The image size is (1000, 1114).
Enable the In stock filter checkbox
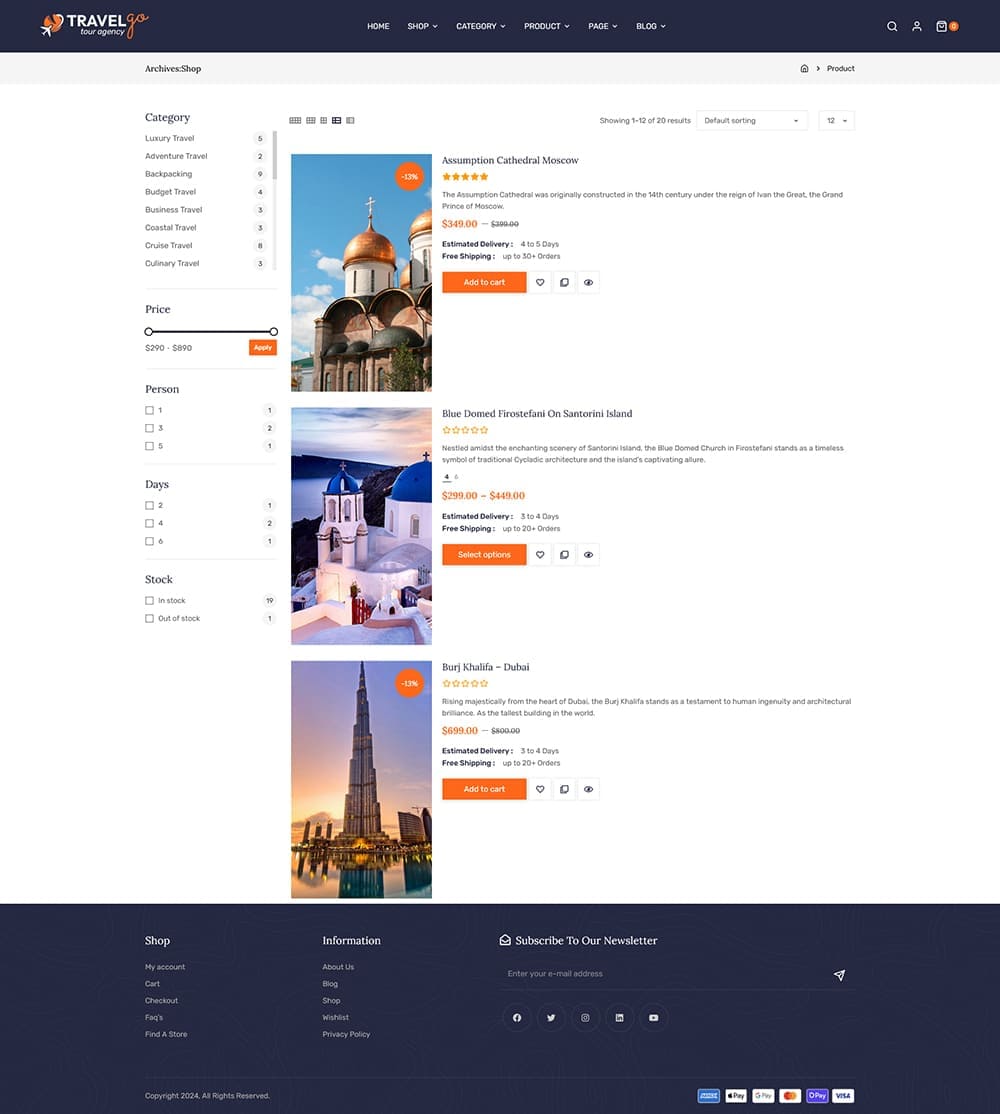tap(149, 601)
